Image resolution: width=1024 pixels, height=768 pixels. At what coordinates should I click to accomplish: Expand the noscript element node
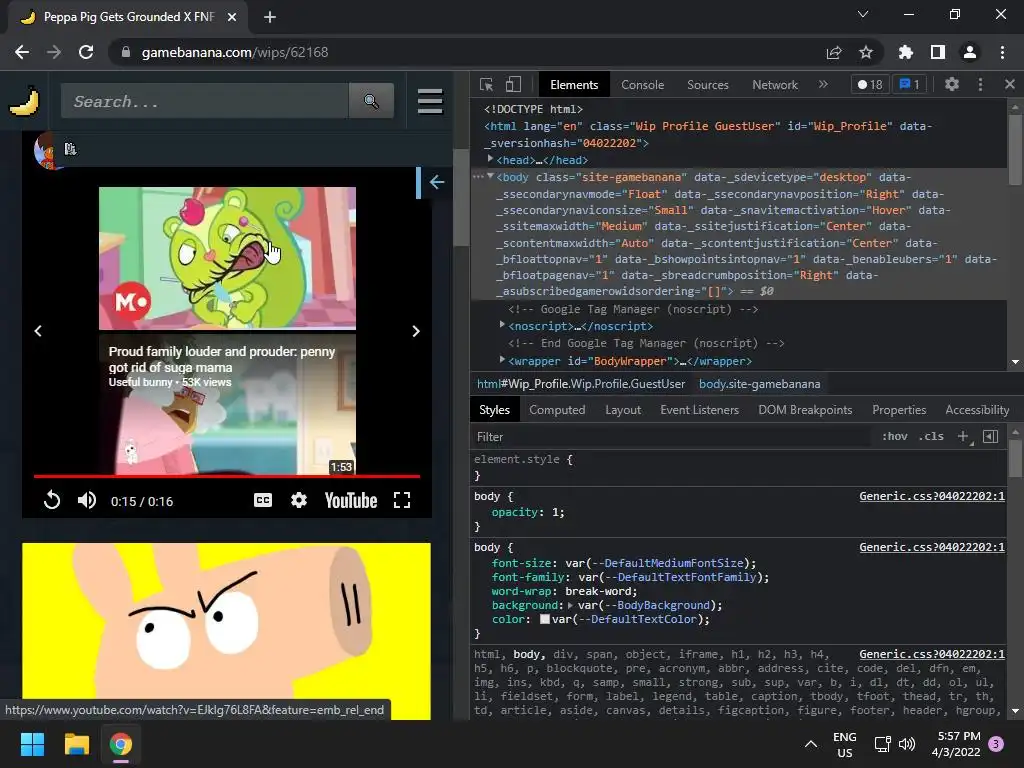click(x=502, y=325)
